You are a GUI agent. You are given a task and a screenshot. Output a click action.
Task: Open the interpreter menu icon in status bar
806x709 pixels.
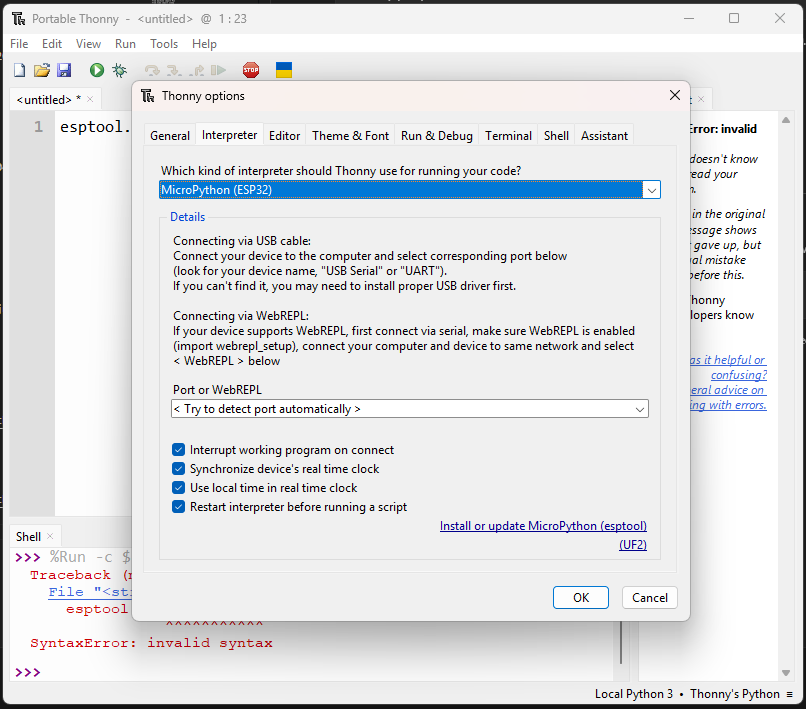click(x=790, y=694)
